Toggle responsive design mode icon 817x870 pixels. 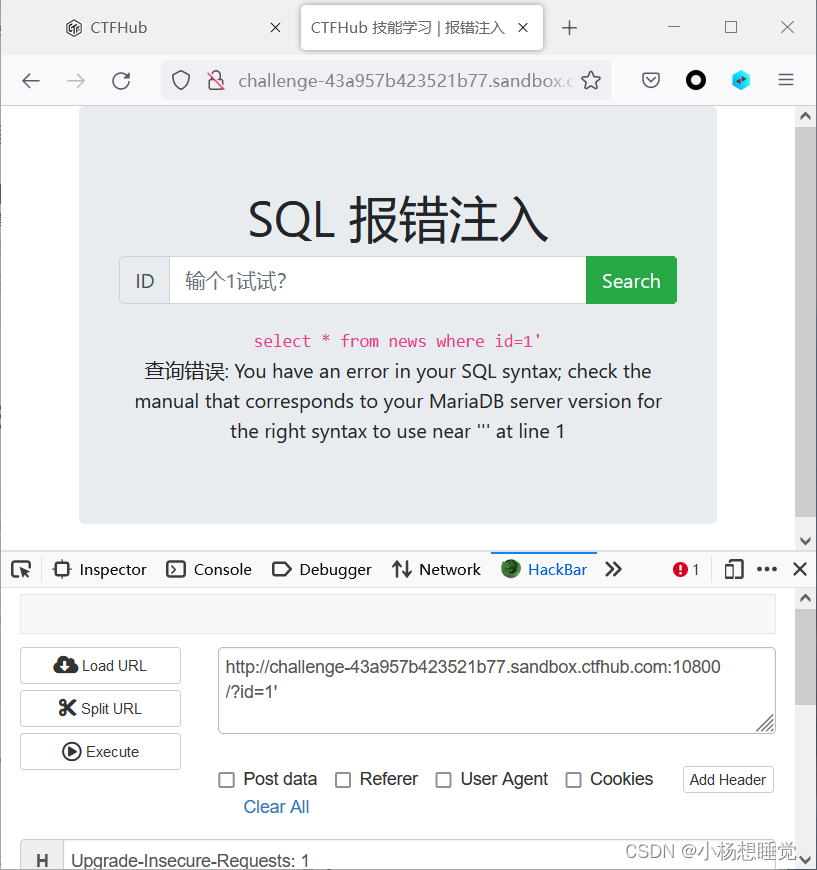(x=734, y=569)
